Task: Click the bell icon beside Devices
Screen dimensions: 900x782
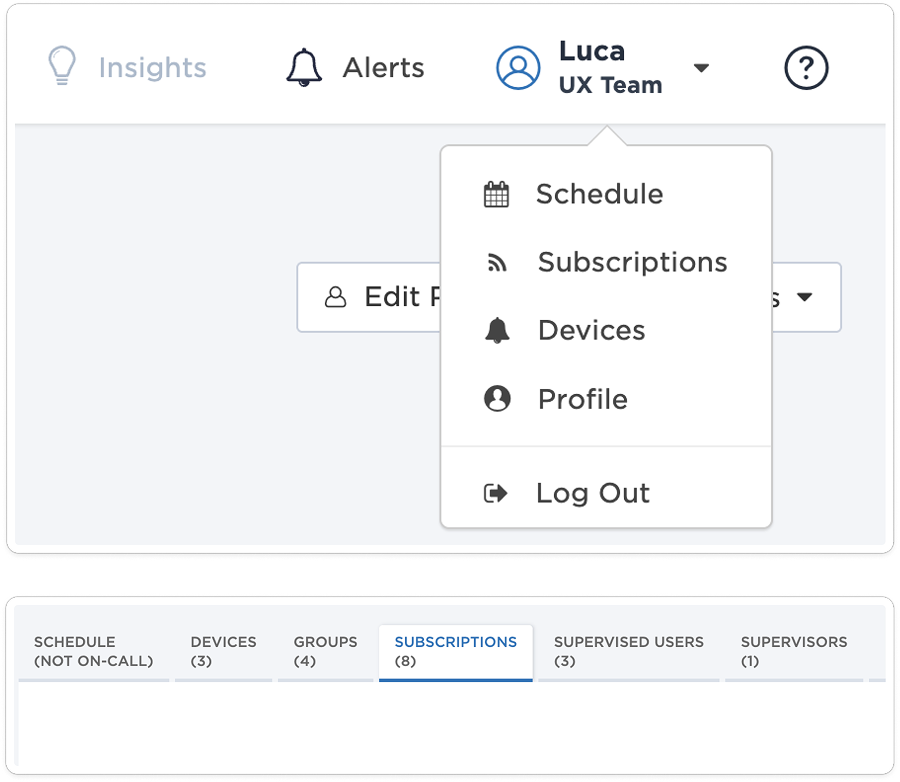Action: 496,331
